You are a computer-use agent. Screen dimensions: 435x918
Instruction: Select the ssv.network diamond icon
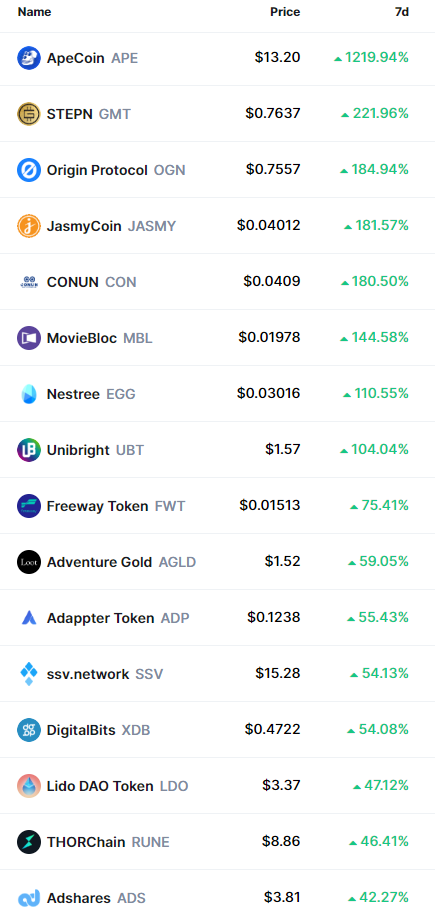point(29,674)
